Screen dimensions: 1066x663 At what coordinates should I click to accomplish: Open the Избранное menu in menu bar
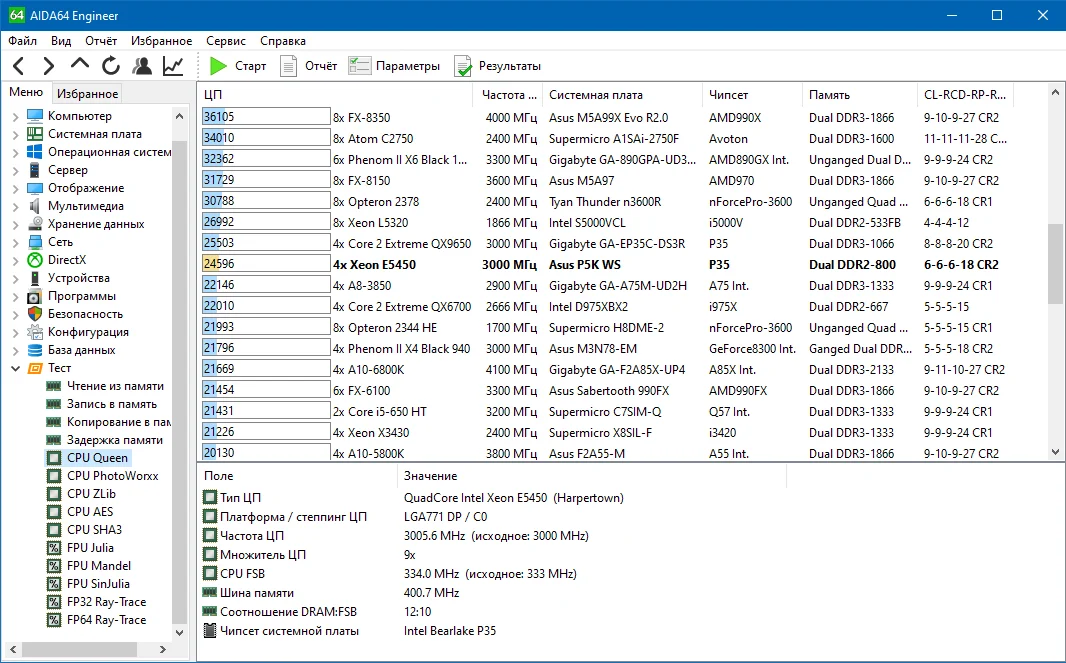(162, 41)
